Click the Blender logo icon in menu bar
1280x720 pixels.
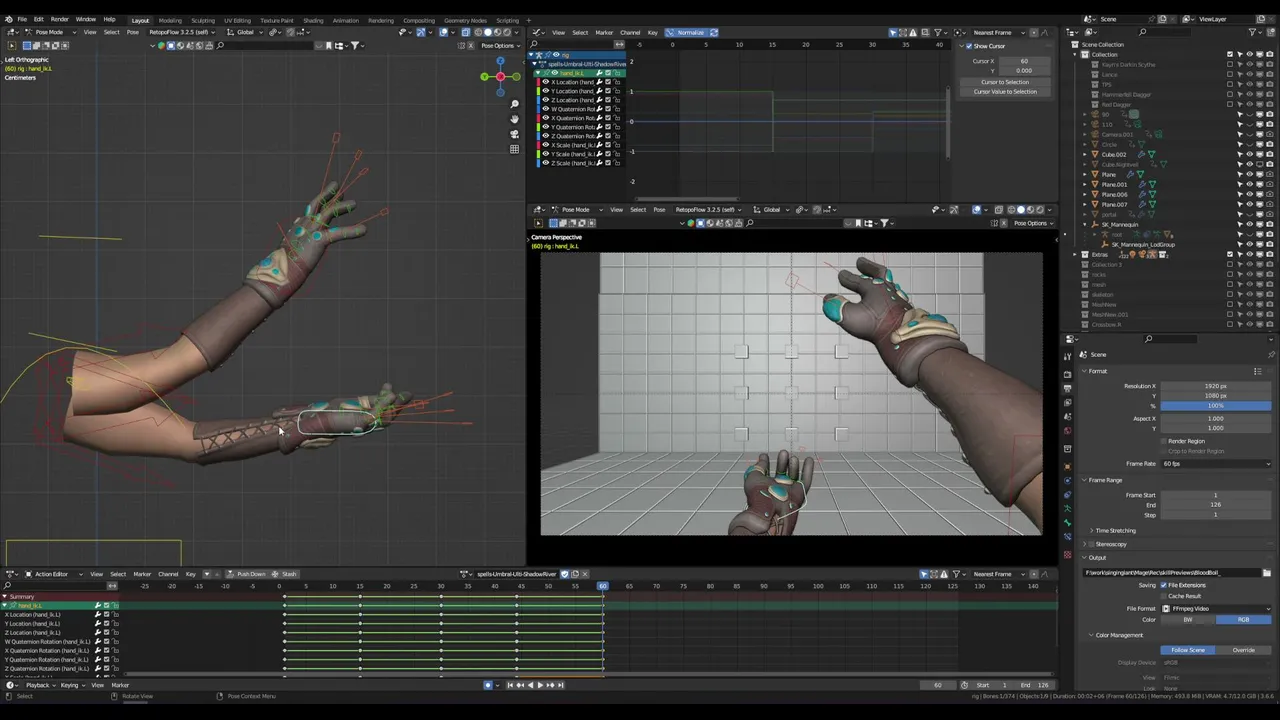pos(9,19)
